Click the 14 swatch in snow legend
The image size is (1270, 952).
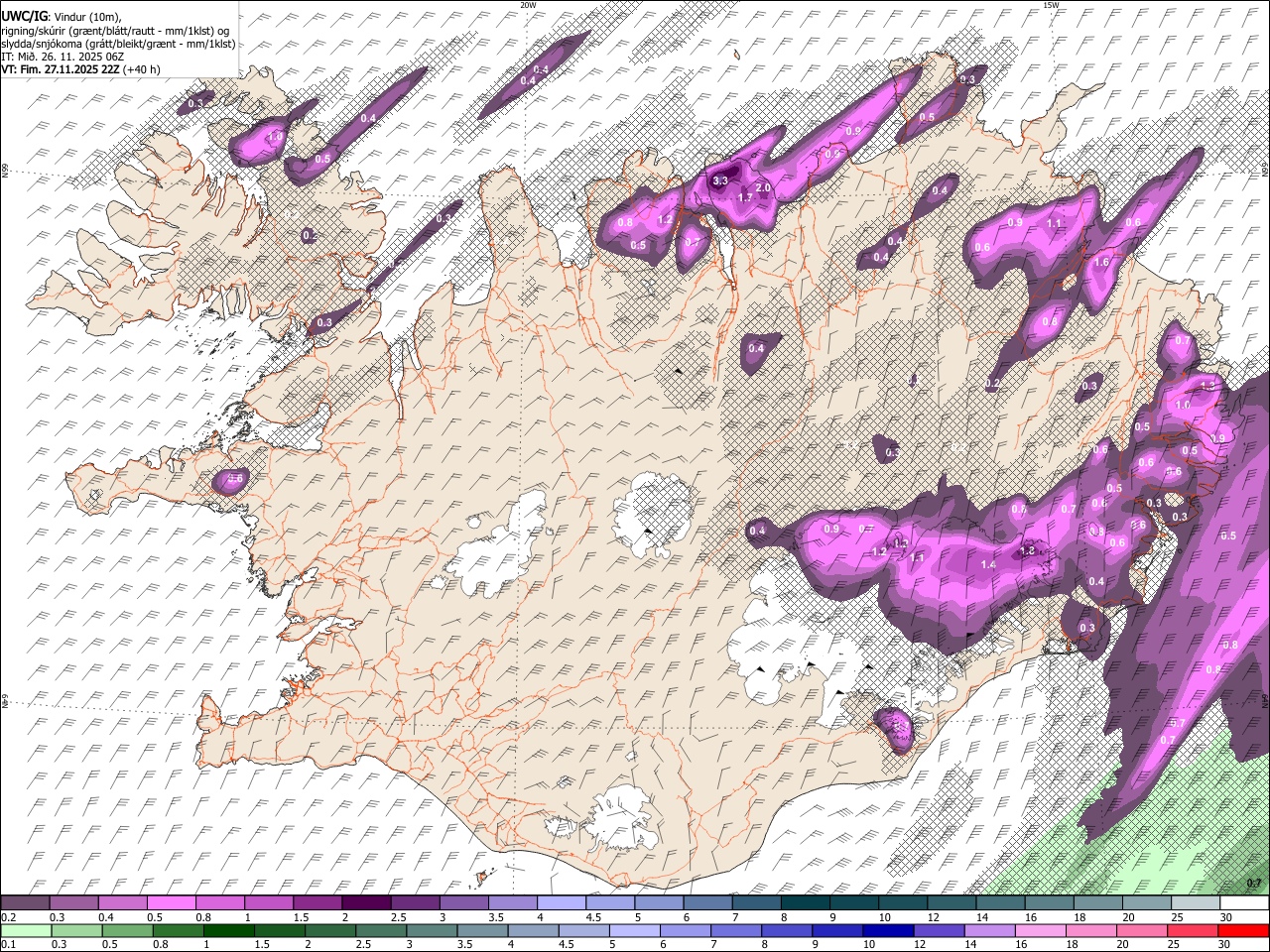1000,902
